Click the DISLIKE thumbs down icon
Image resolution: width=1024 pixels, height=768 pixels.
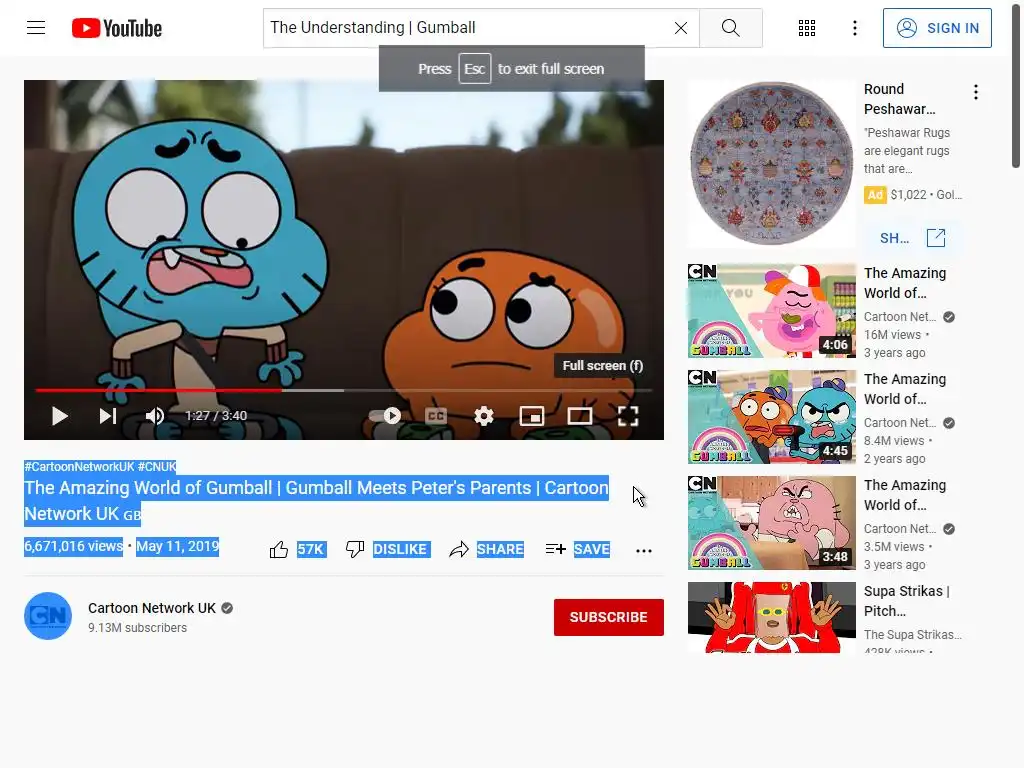[x=355, y=549]
